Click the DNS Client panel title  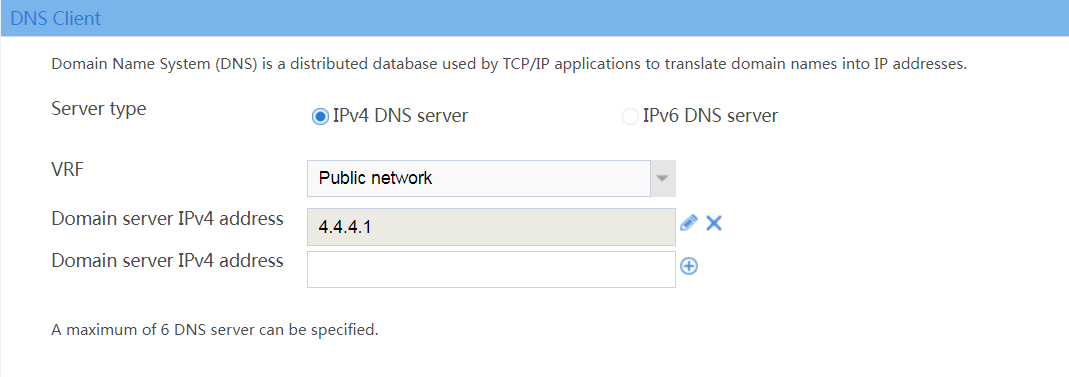[56, 18]
